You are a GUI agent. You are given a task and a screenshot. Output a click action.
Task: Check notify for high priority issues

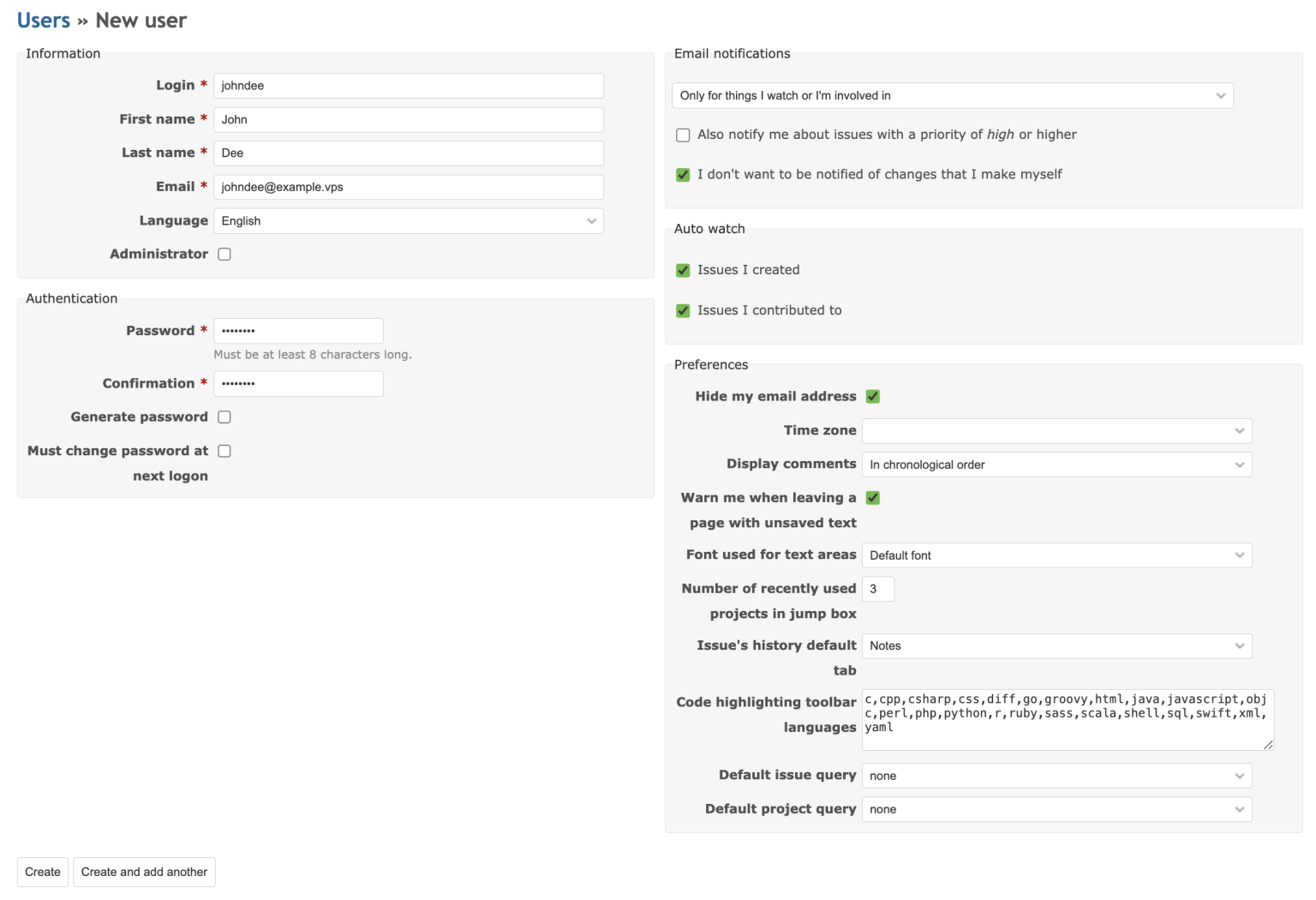pos(682,135)
